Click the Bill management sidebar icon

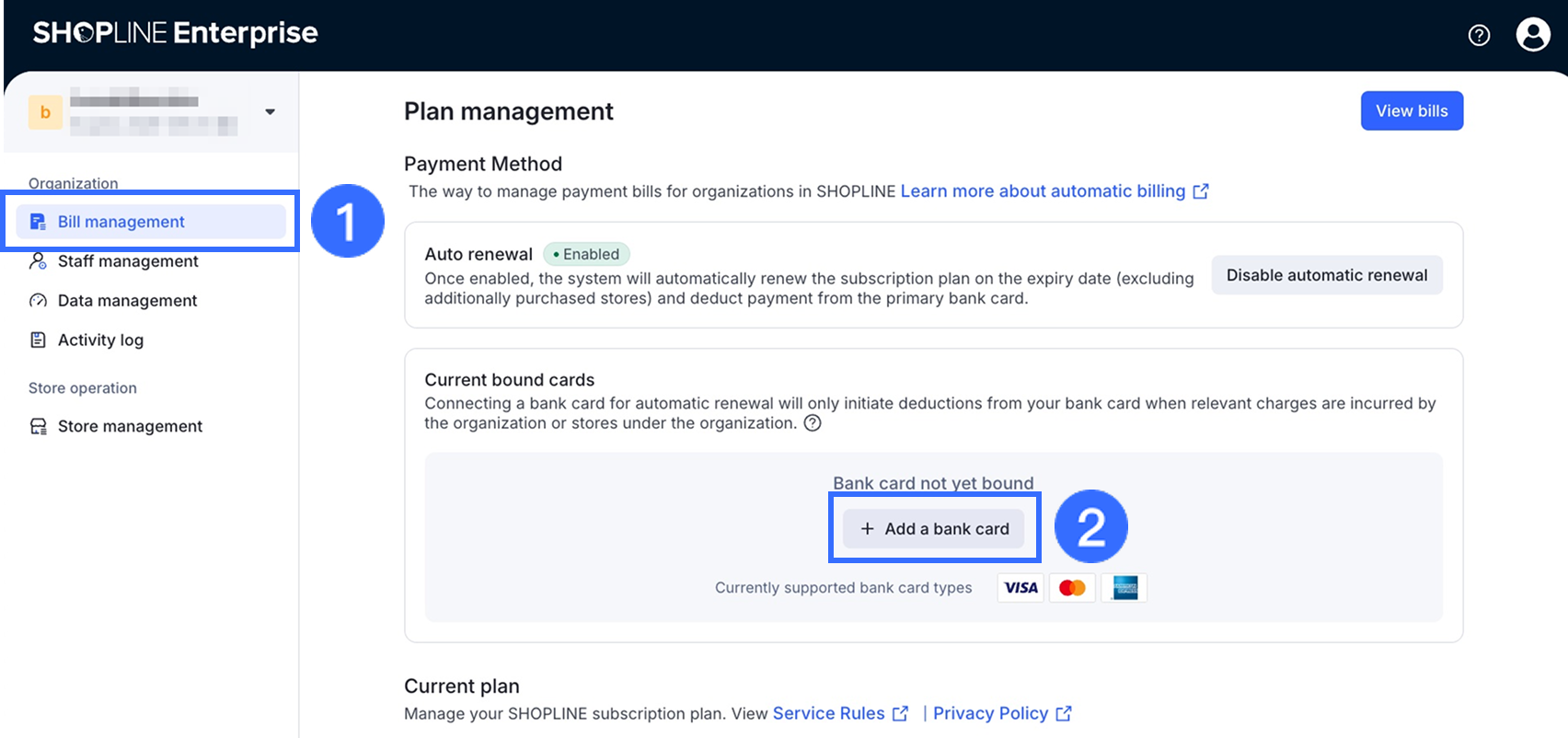pyautogui.click(x=38, y=222)
